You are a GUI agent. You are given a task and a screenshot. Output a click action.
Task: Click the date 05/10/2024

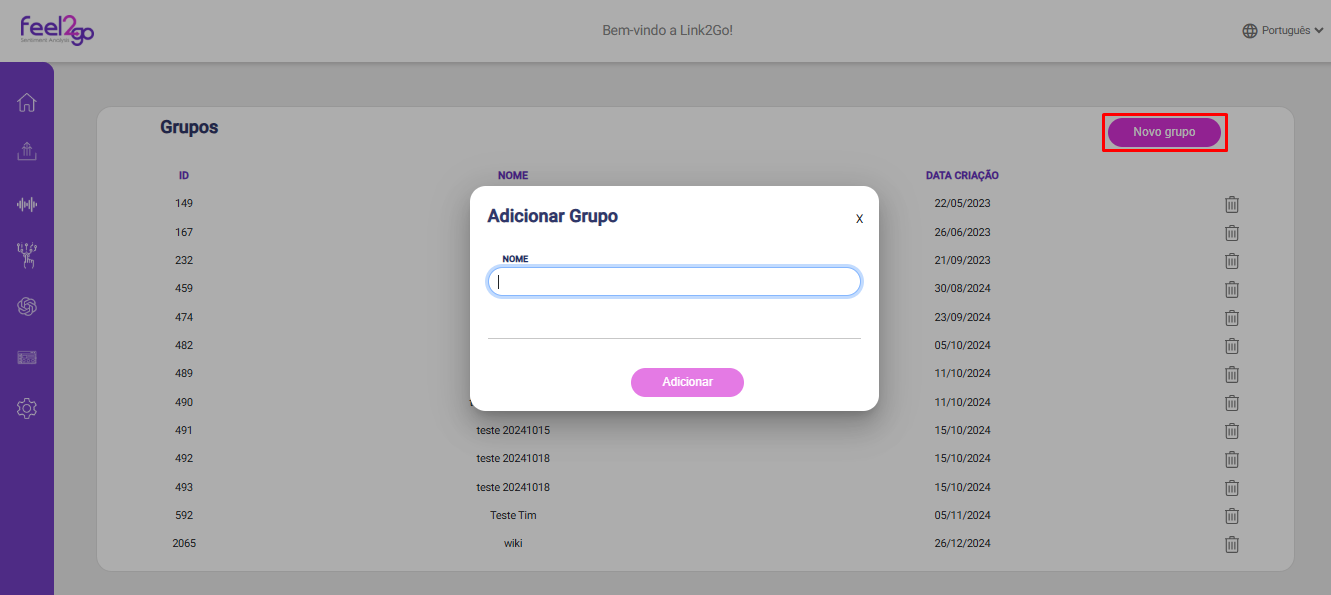[x=962, y=345]
